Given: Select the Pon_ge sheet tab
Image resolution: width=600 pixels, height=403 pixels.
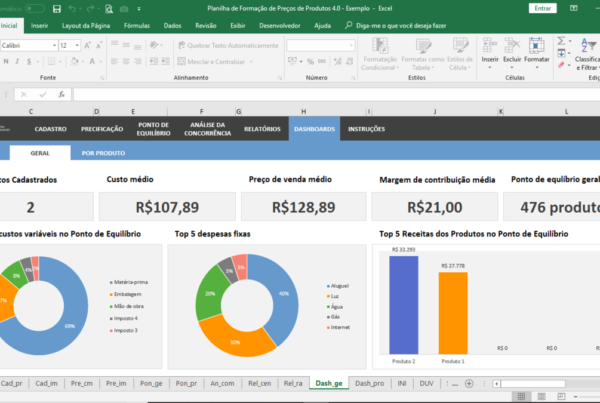Looking at the screenshot, I should (x=151, y=383).
